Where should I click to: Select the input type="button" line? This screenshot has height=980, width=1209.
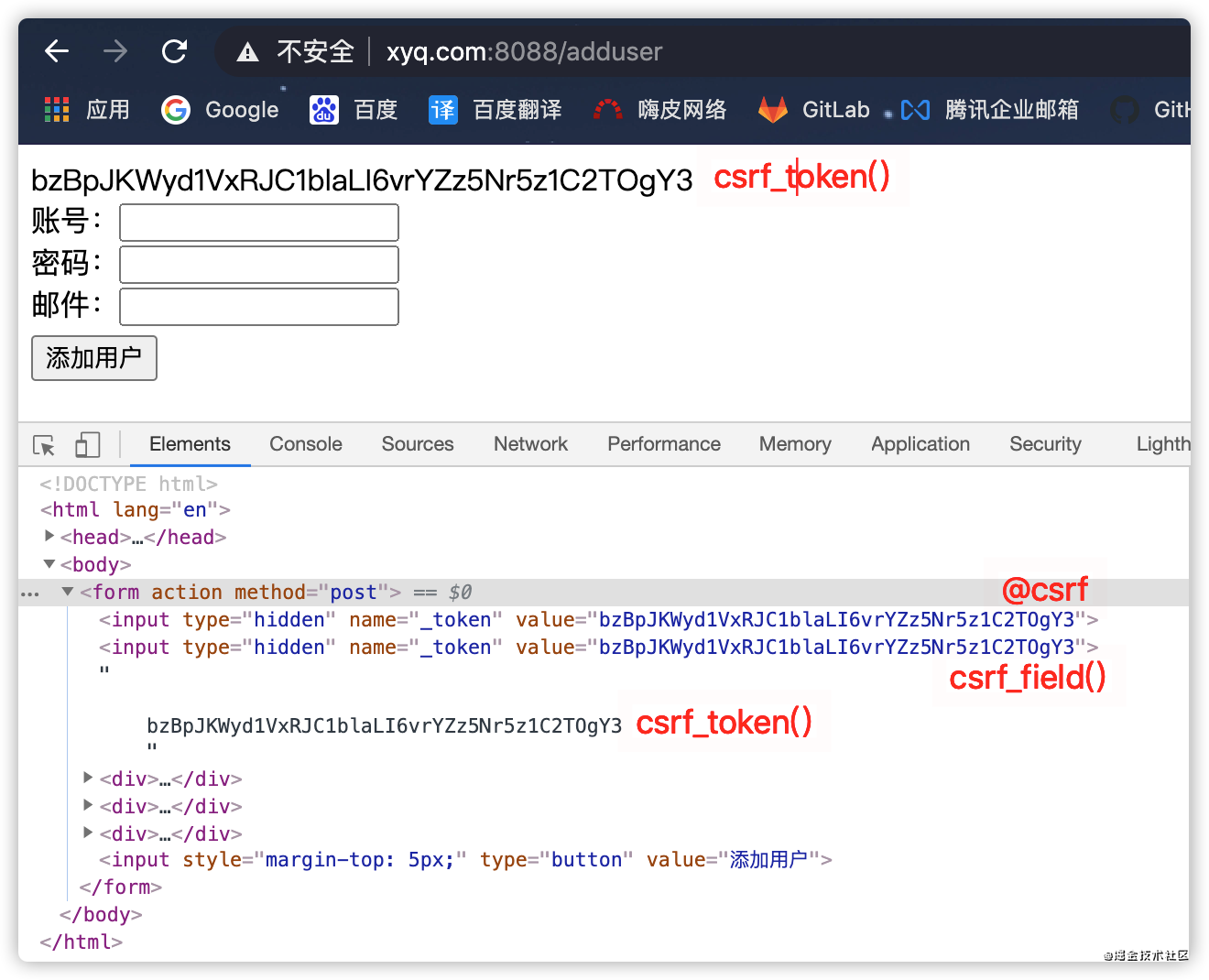tap(465, 860)
